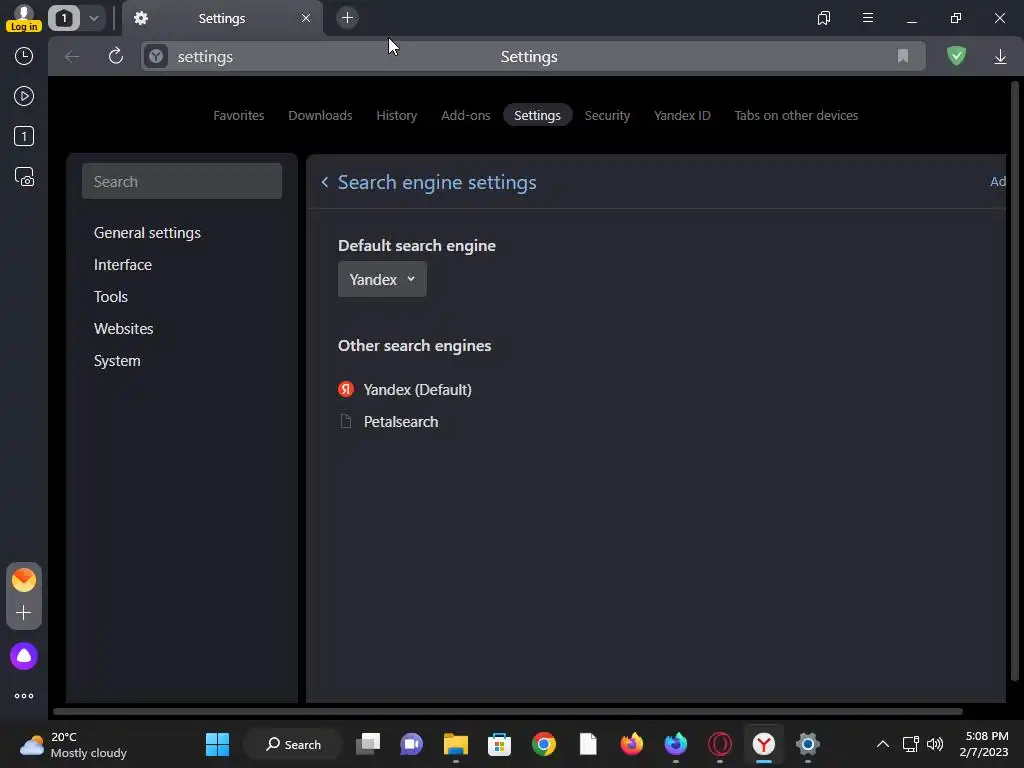Open the bookmarks collections icon in title bar
1024x768 pixels.
click(x=824, y=18)
